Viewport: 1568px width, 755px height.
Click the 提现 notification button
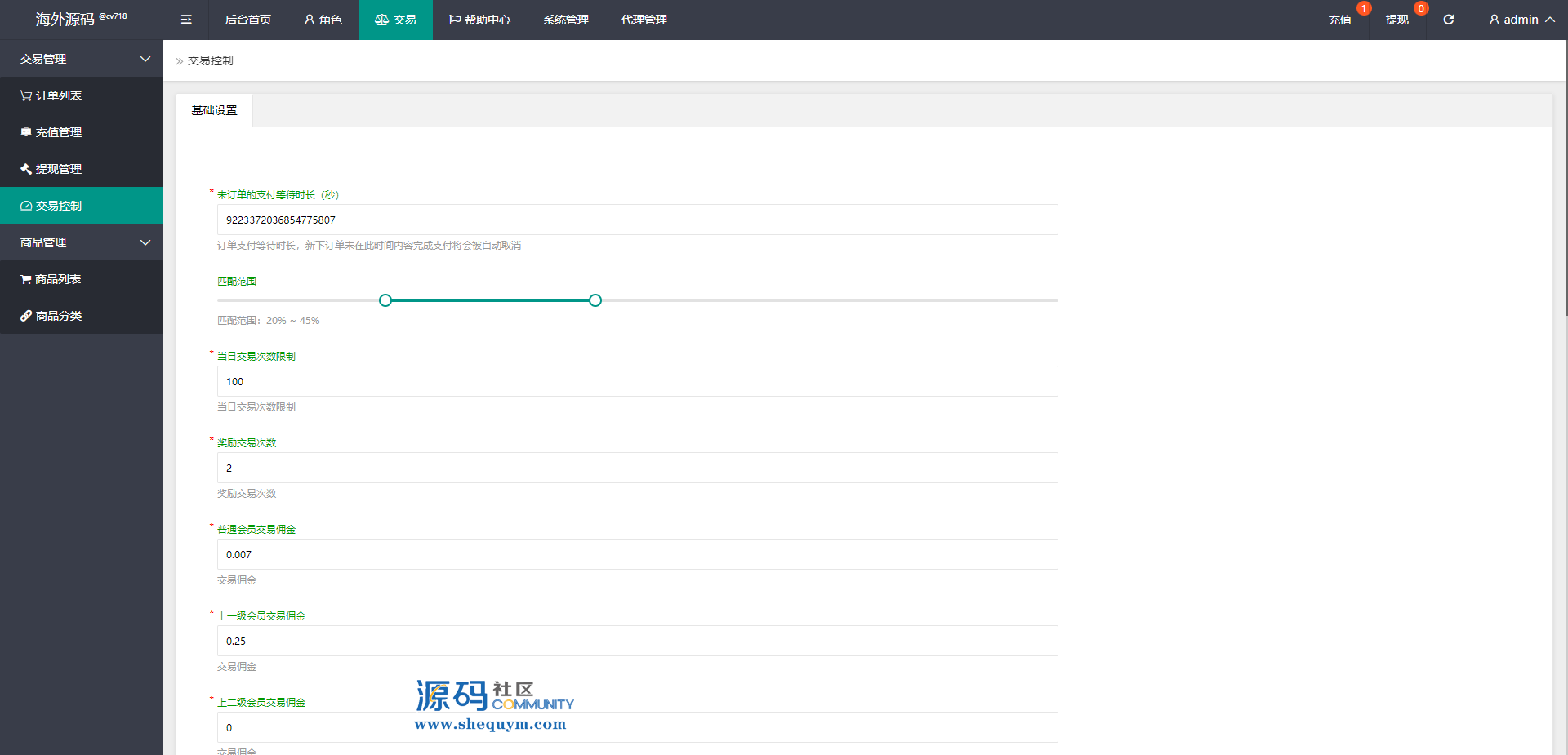(1397, 20)
